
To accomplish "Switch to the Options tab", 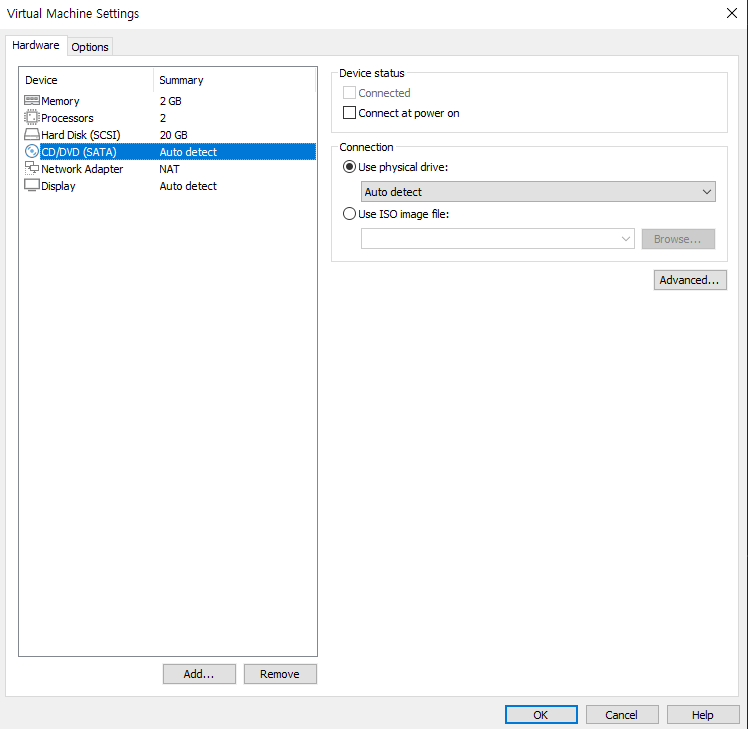I will click(90, 47).
